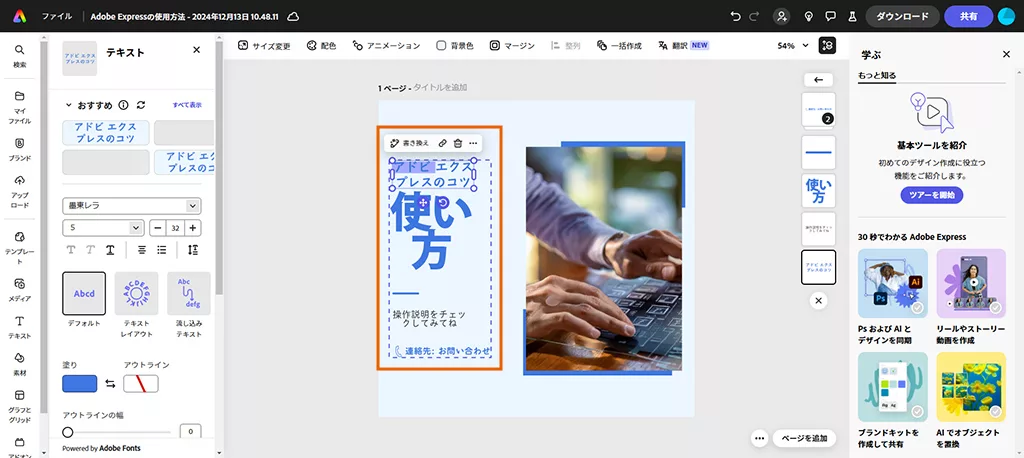Start the tour with ツアーを開始
Viewport: 1024px width, 458px height.
[932, 195]
